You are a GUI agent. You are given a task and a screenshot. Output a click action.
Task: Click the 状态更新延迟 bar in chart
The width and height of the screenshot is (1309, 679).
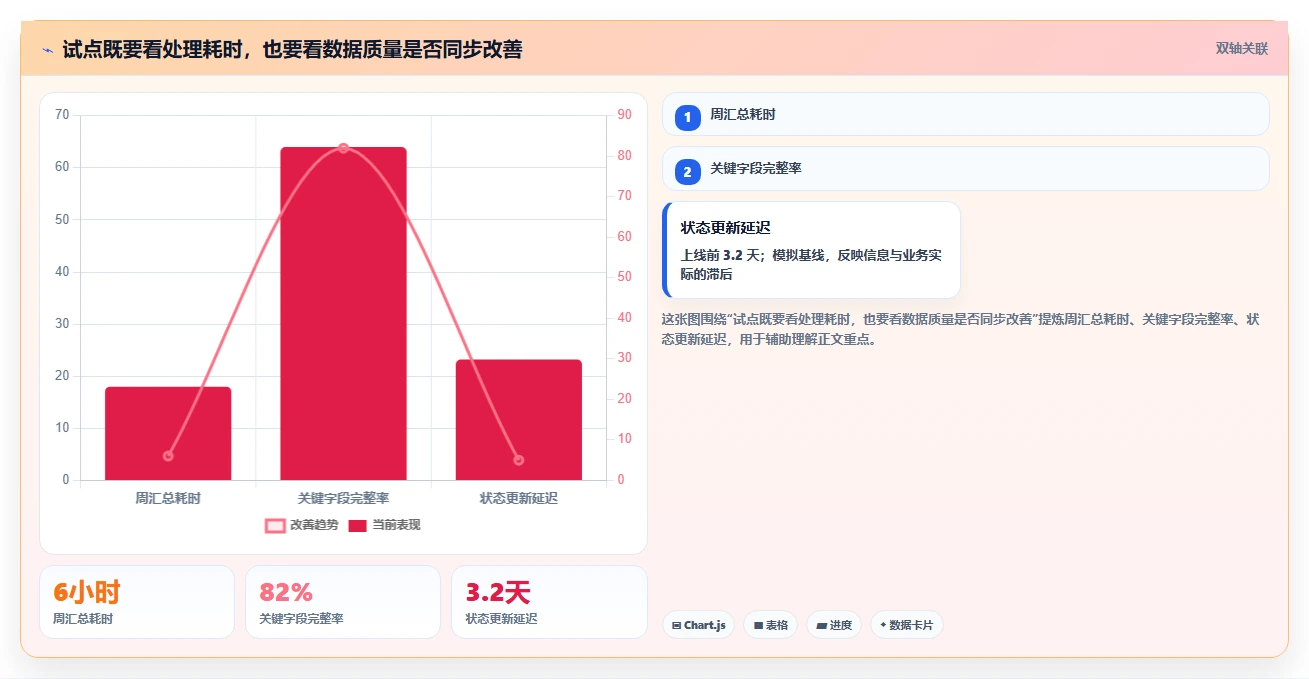518,420
